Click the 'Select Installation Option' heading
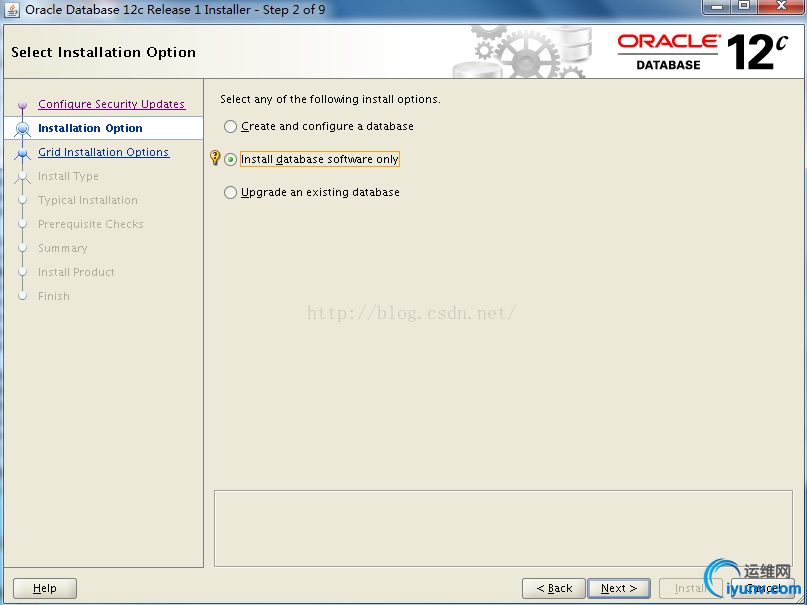807x605 pixels. coord(103,52)
